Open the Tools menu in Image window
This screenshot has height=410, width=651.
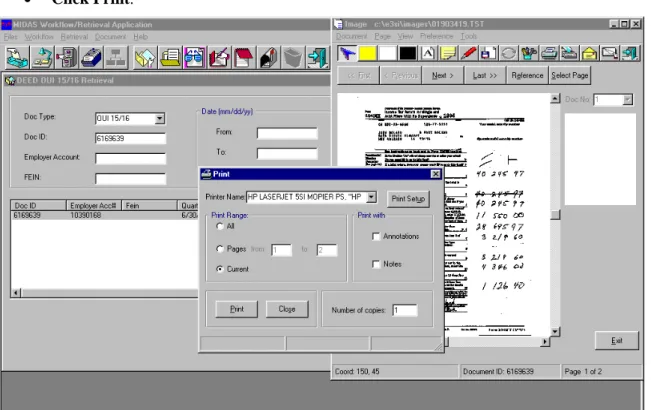pyautogui.click(x=468, y=36)
